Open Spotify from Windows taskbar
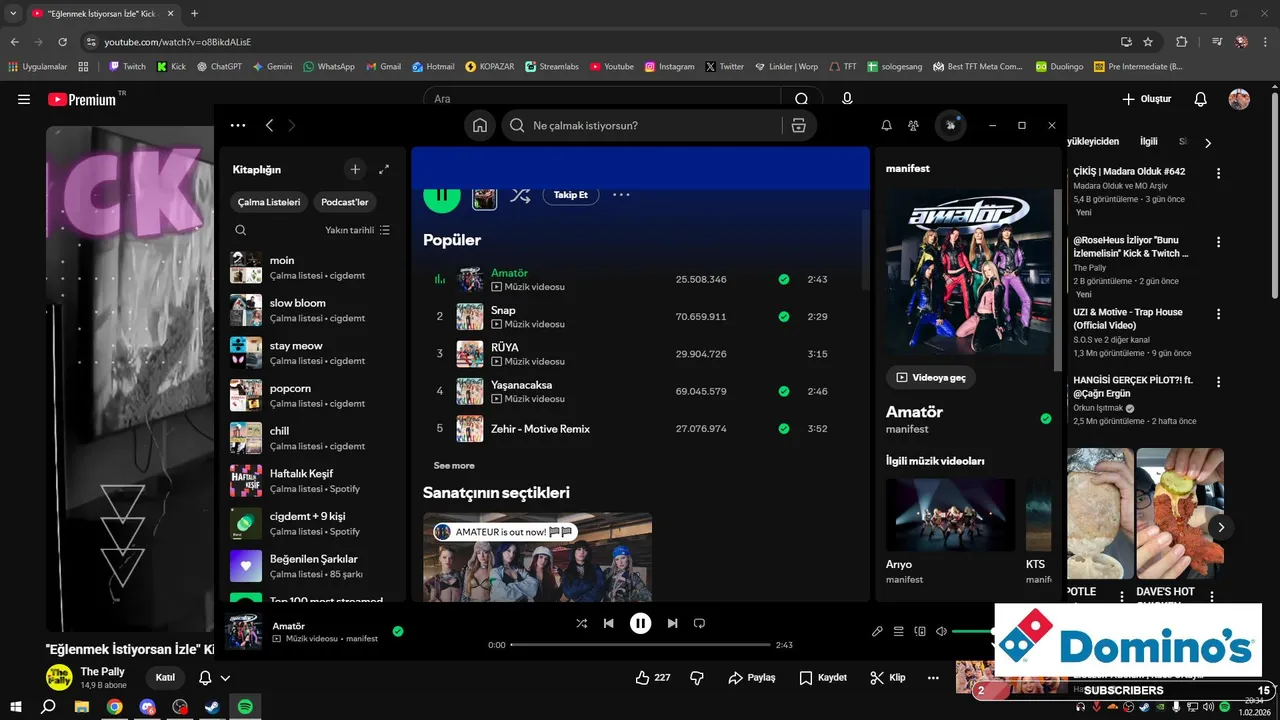The width and height of the screenshot is (1280, 720). pyautogui.click(x=245, y=706)
